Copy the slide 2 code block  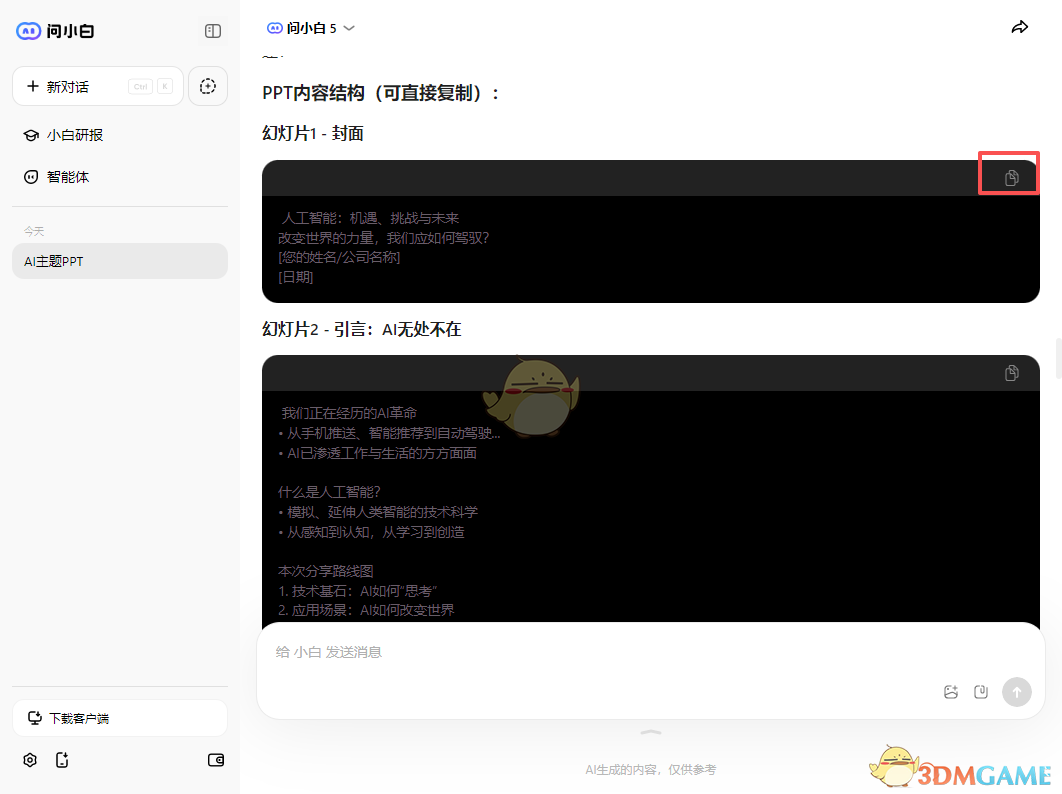[x=1011, y=372]
